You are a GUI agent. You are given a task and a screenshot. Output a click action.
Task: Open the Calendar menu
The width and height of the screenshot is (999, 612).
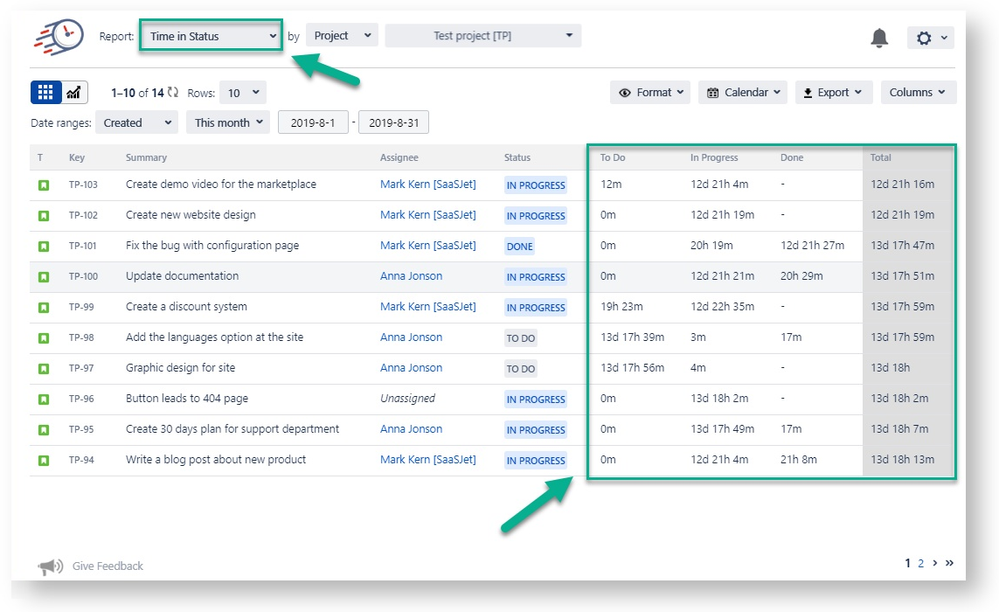(x=743, y=92)
